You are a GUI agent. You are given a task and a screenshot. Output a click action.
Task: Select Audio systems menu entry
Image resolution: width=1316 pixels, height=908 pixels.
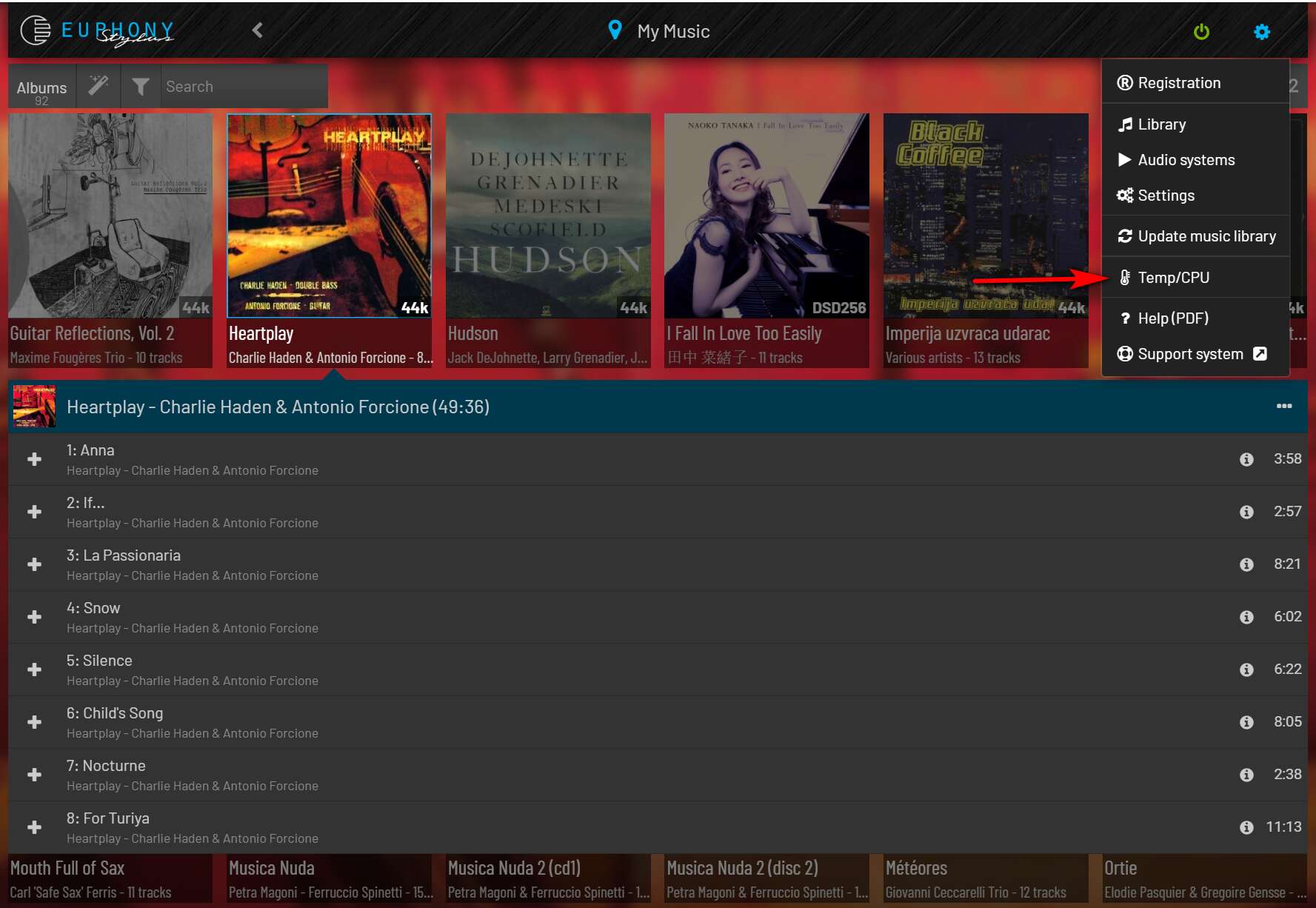coord(1195,160)
